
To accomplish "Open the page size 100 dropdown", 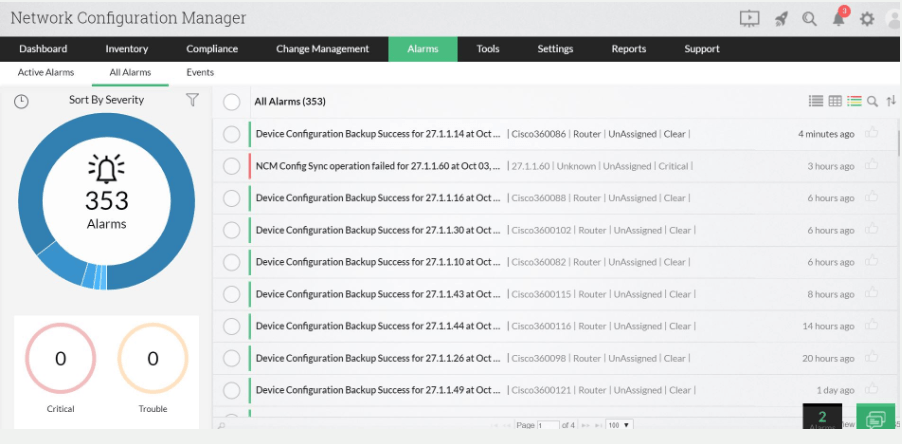I will pyautogui.click(x=620, y=425).
